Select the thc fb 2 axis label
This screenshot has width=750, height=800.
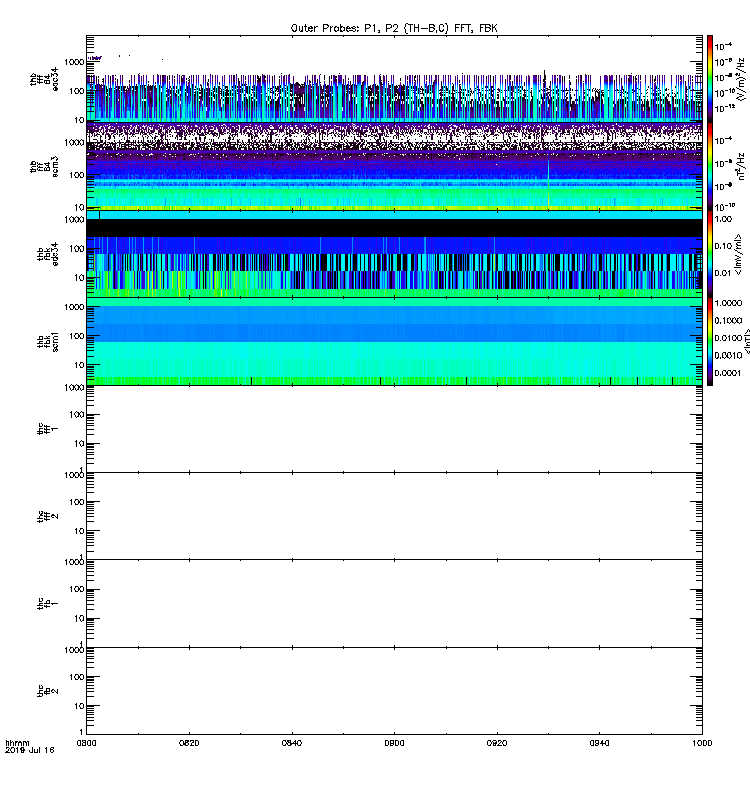(47, 691)
